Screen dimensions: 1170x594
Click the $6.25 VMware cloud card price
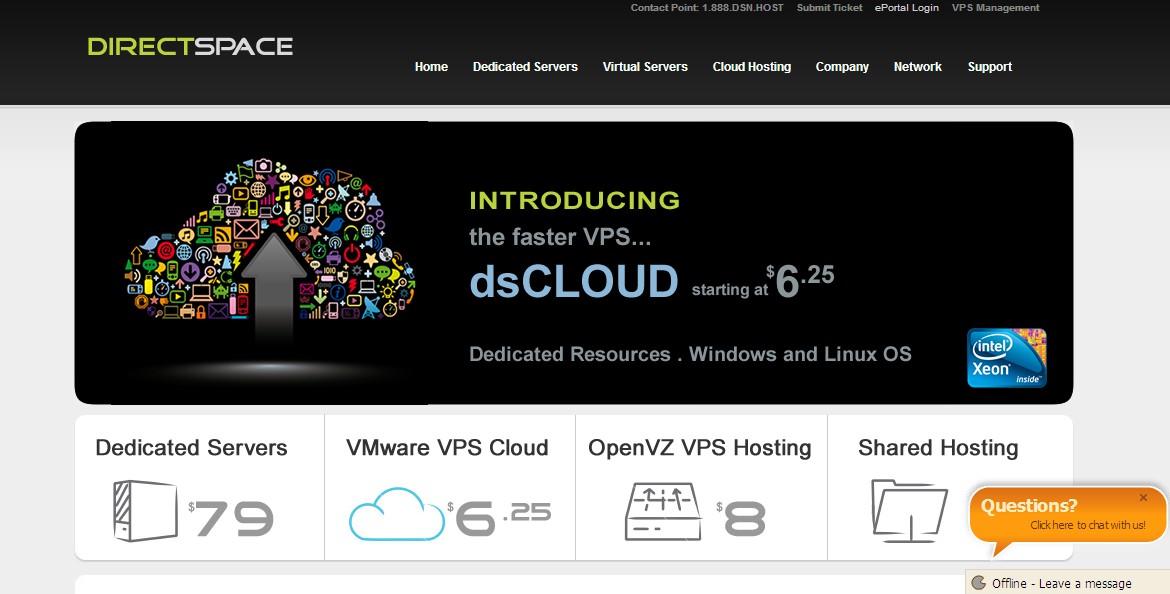499,517
